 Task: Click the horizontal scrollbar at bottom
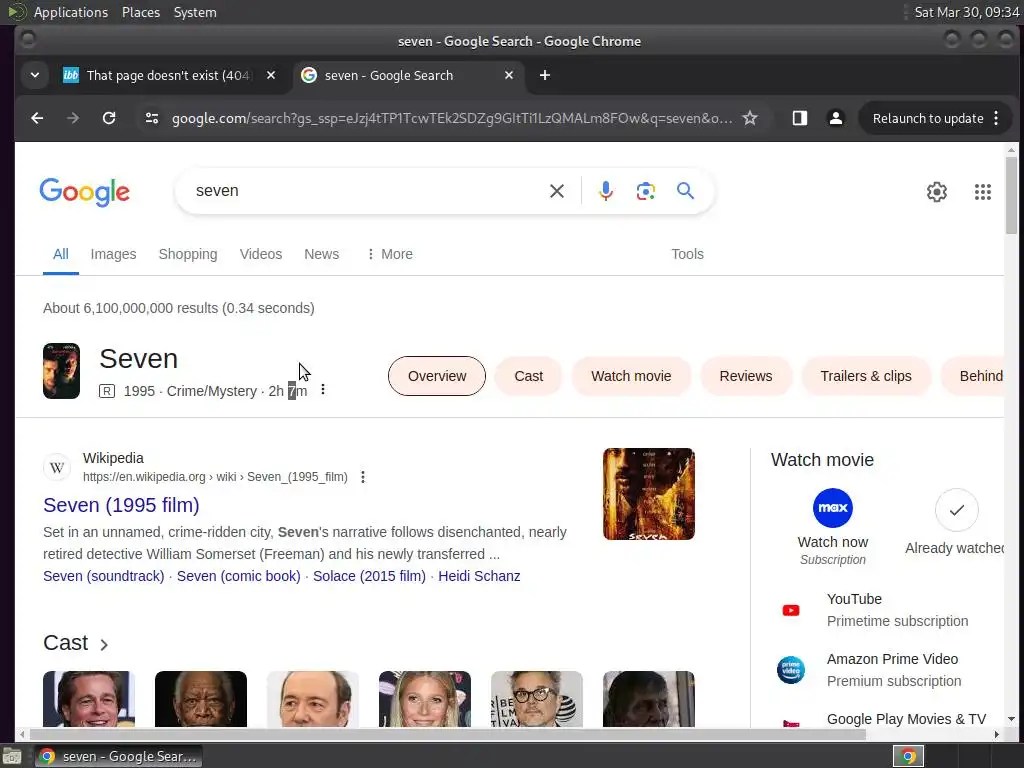[447, 734]
